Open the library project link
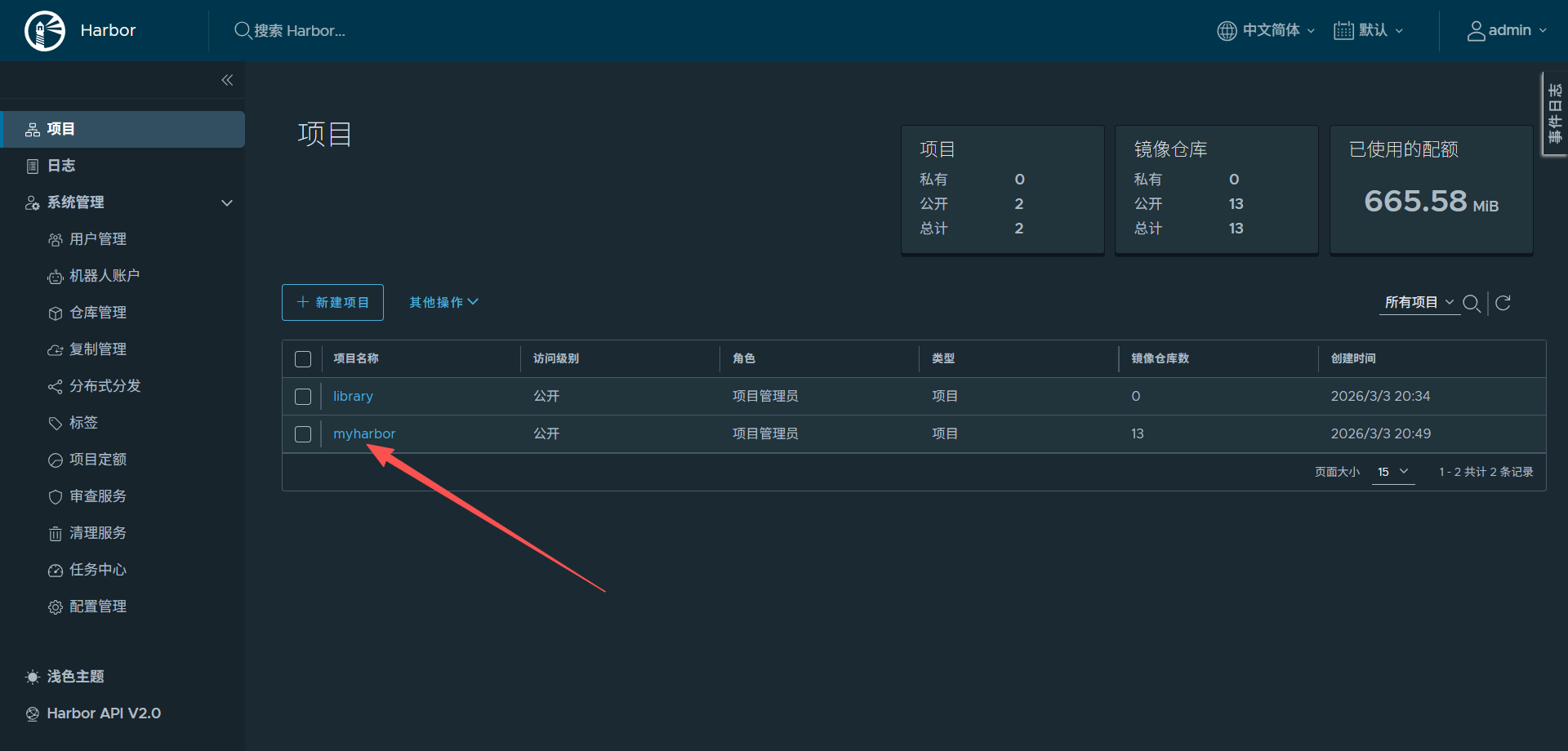 tap(353, 396)
